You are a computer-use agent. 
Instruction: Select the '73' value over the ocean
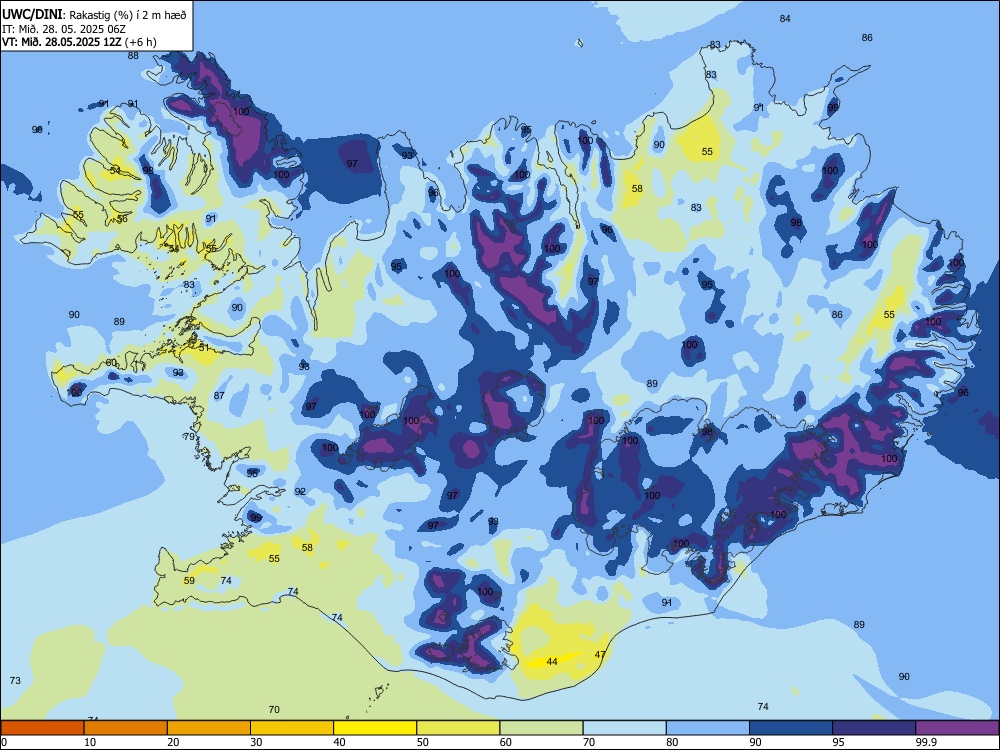pyautogui.click(x=15, y=680)
